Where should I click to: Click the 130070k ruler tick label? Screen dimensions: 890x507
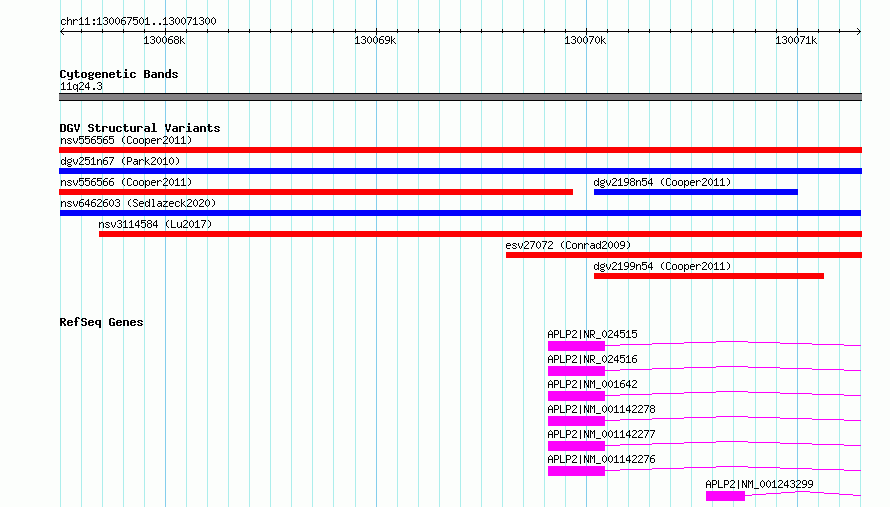pos(585,40)
